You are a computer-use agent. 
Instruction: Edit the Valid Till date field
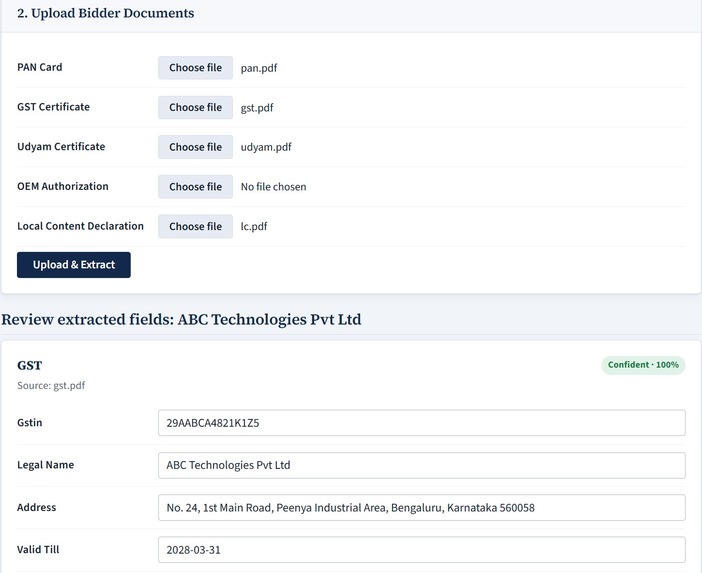point(421,550)
